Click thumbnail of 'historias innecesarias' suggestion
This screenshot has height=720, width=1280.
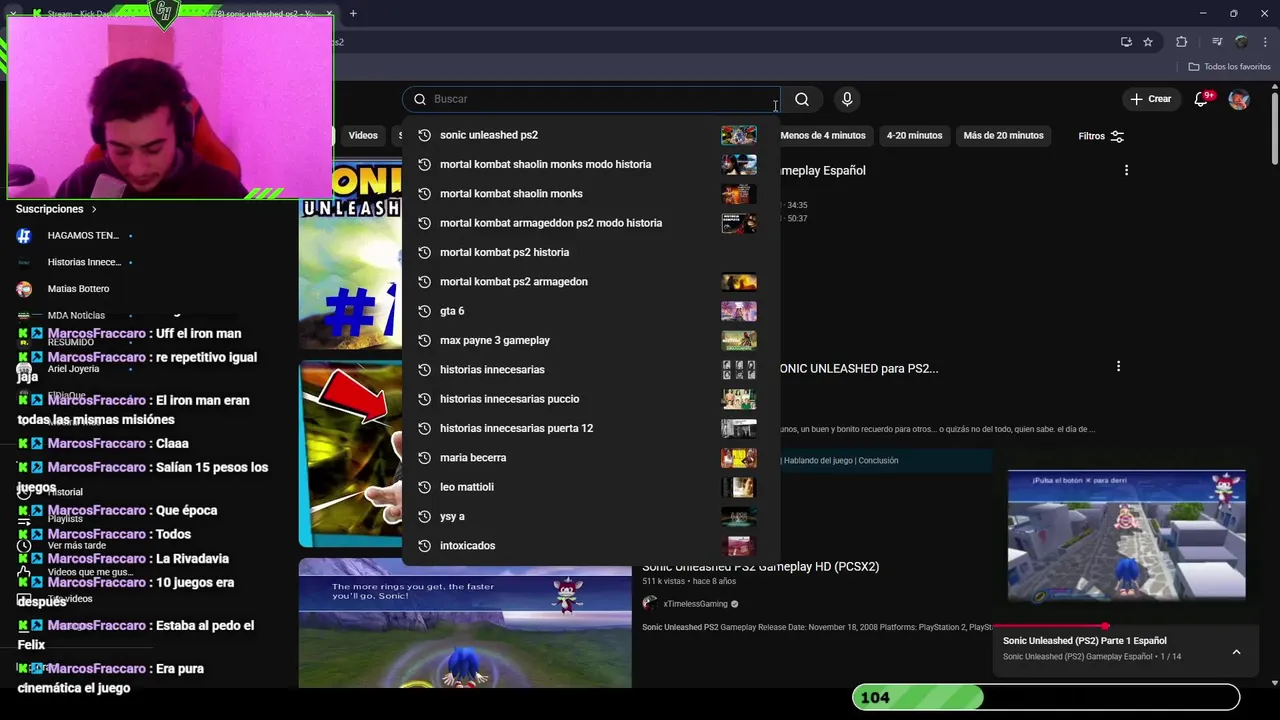(739, 370)
